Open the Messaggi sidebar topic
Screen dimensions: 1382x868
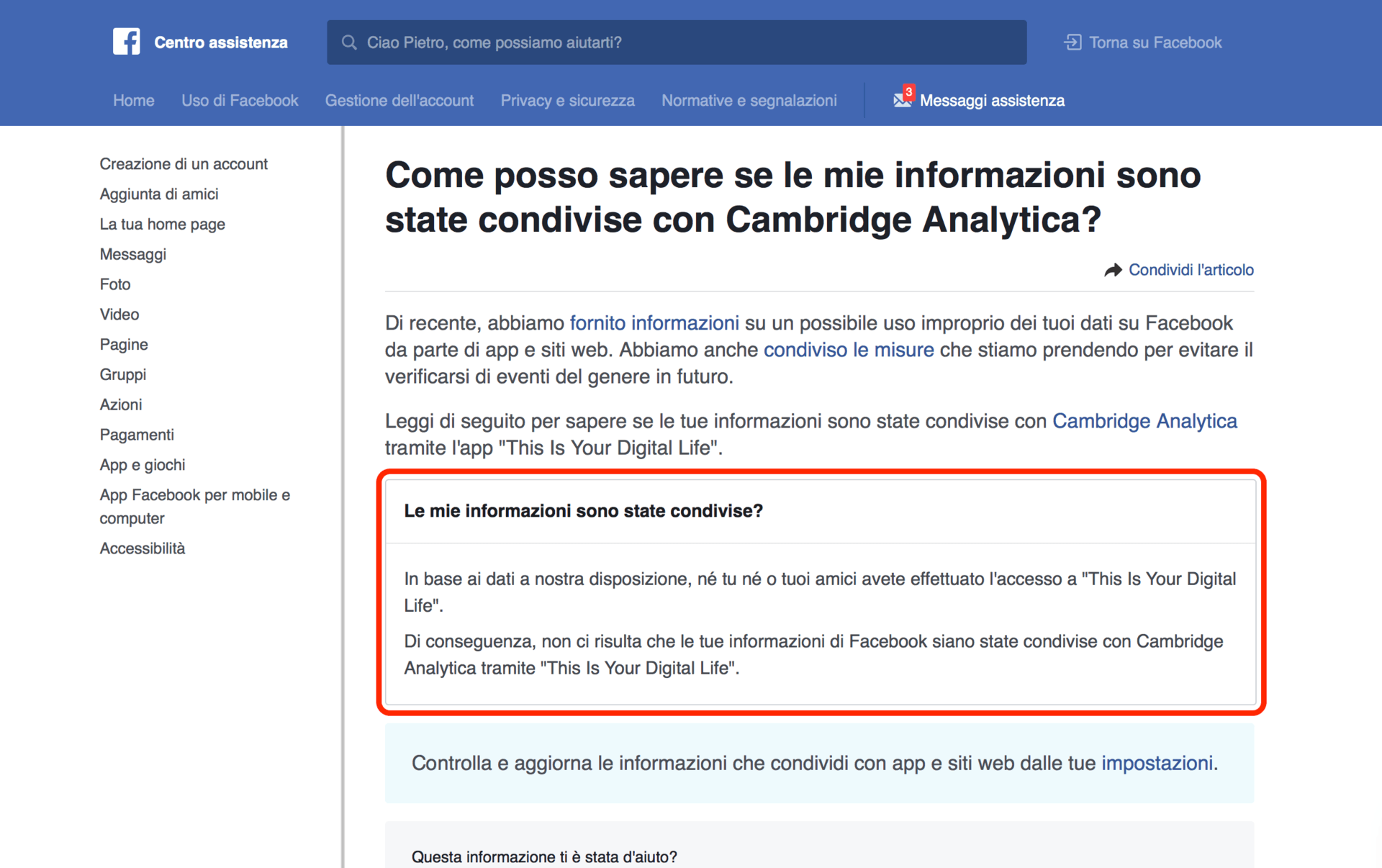pos(133,254)
